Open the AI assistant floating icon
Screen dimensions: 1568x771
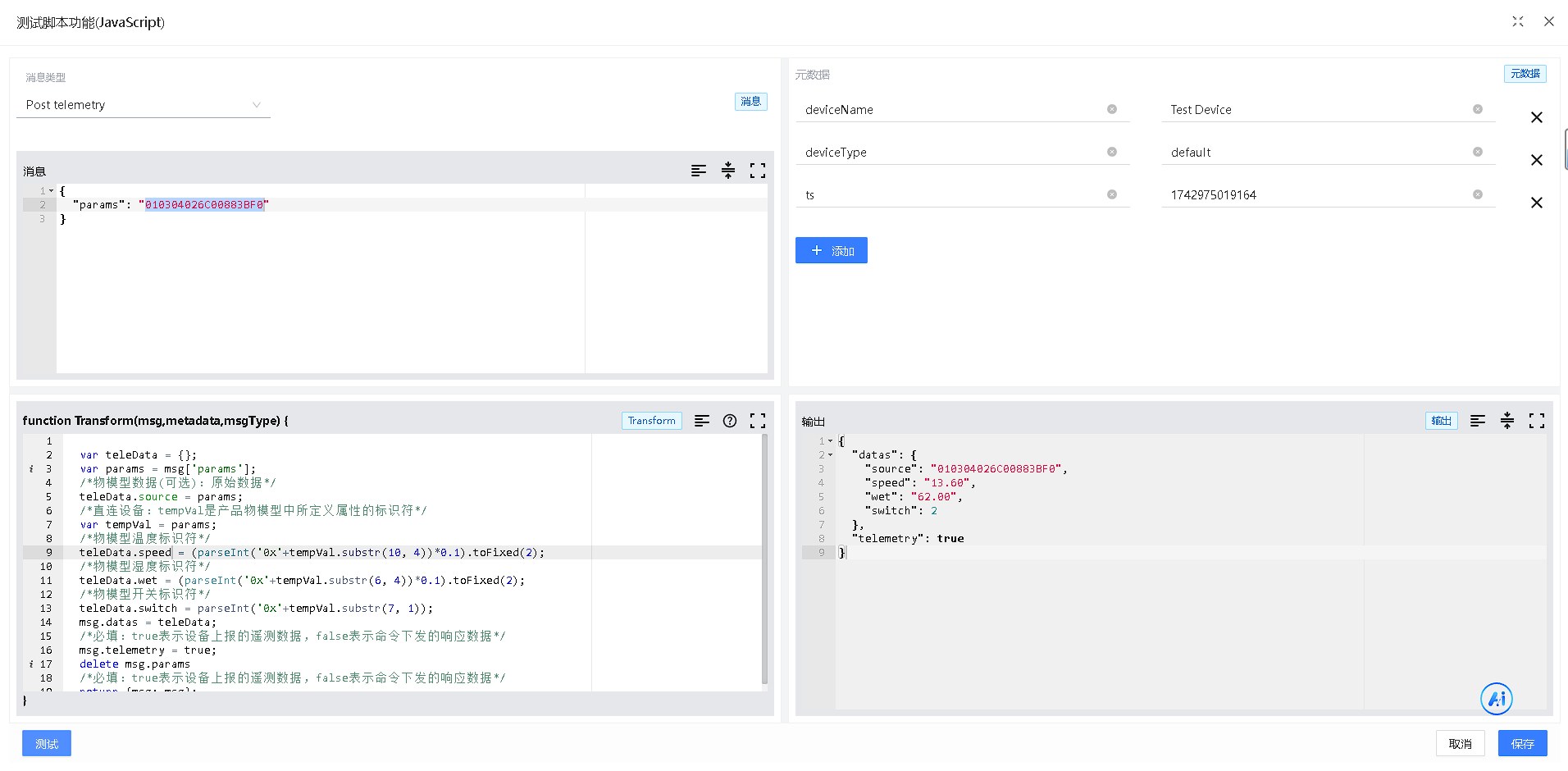[x=1496, y=699]
